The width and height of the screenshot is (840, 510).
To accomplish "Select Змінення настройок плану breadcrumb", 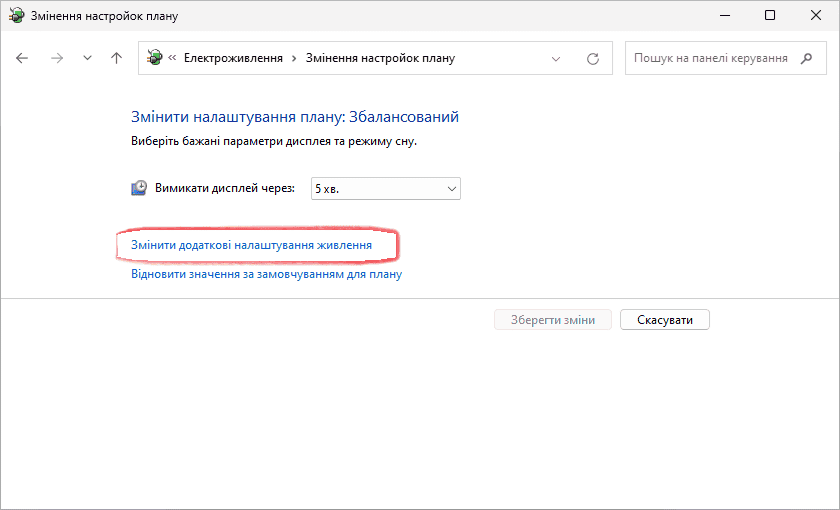I will pos(380,58).
